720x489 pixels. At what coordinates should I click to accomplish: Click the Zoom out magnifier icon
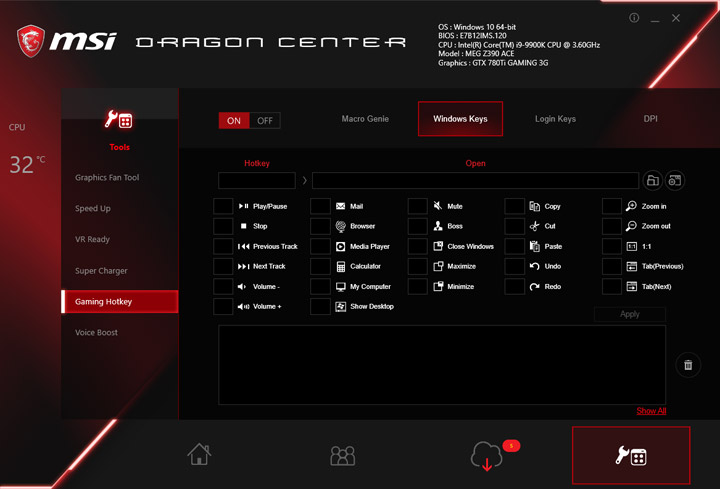pos(631,226)
